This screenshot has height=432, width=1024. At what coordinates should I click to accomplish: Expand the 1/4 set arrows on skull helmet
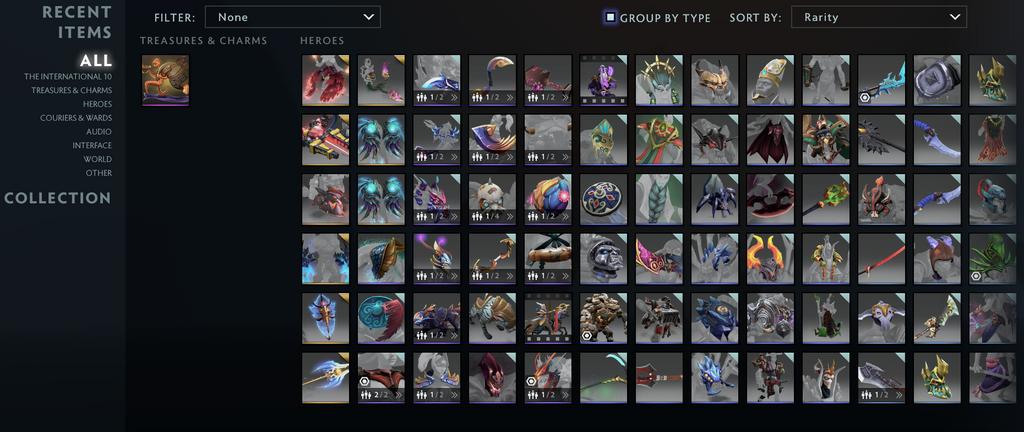coord(509,217)
